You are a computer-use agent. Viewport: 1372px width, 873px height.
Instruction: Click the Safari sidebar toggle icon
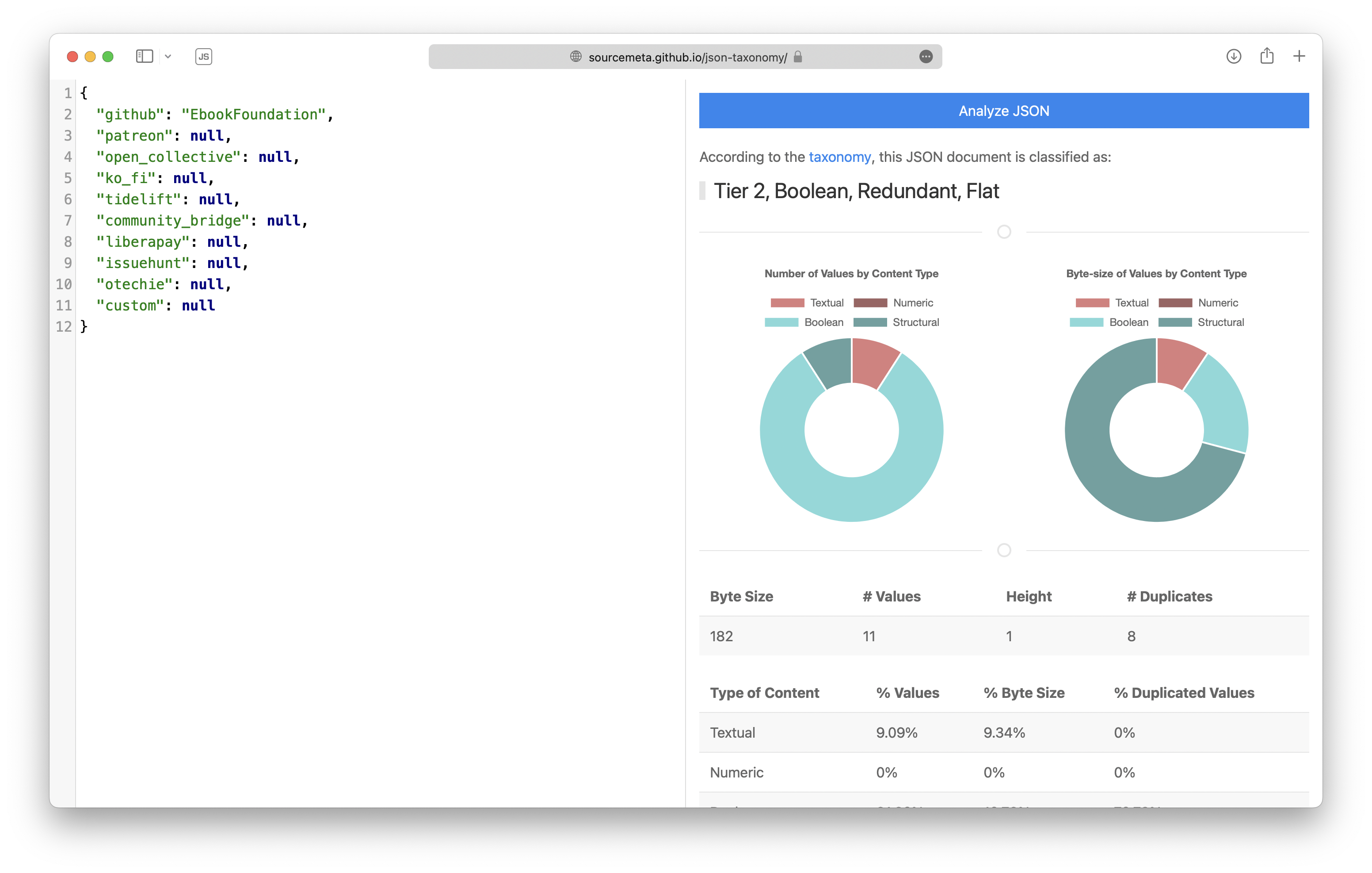click(x=144, y=57)
